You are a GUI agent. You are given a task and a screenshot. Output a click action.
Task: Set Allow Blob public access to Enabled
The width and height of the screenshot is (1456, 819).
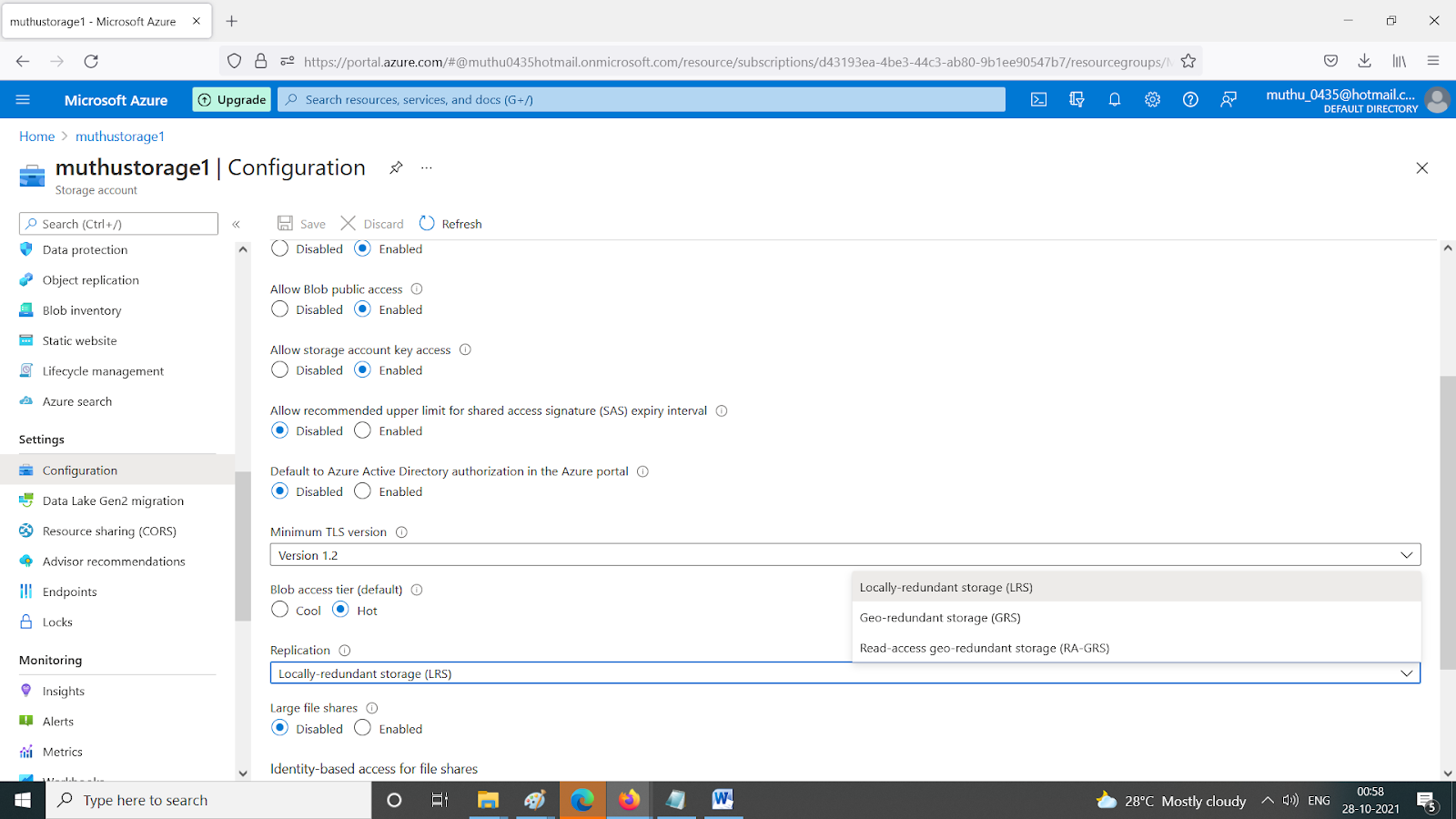point(363,309)
